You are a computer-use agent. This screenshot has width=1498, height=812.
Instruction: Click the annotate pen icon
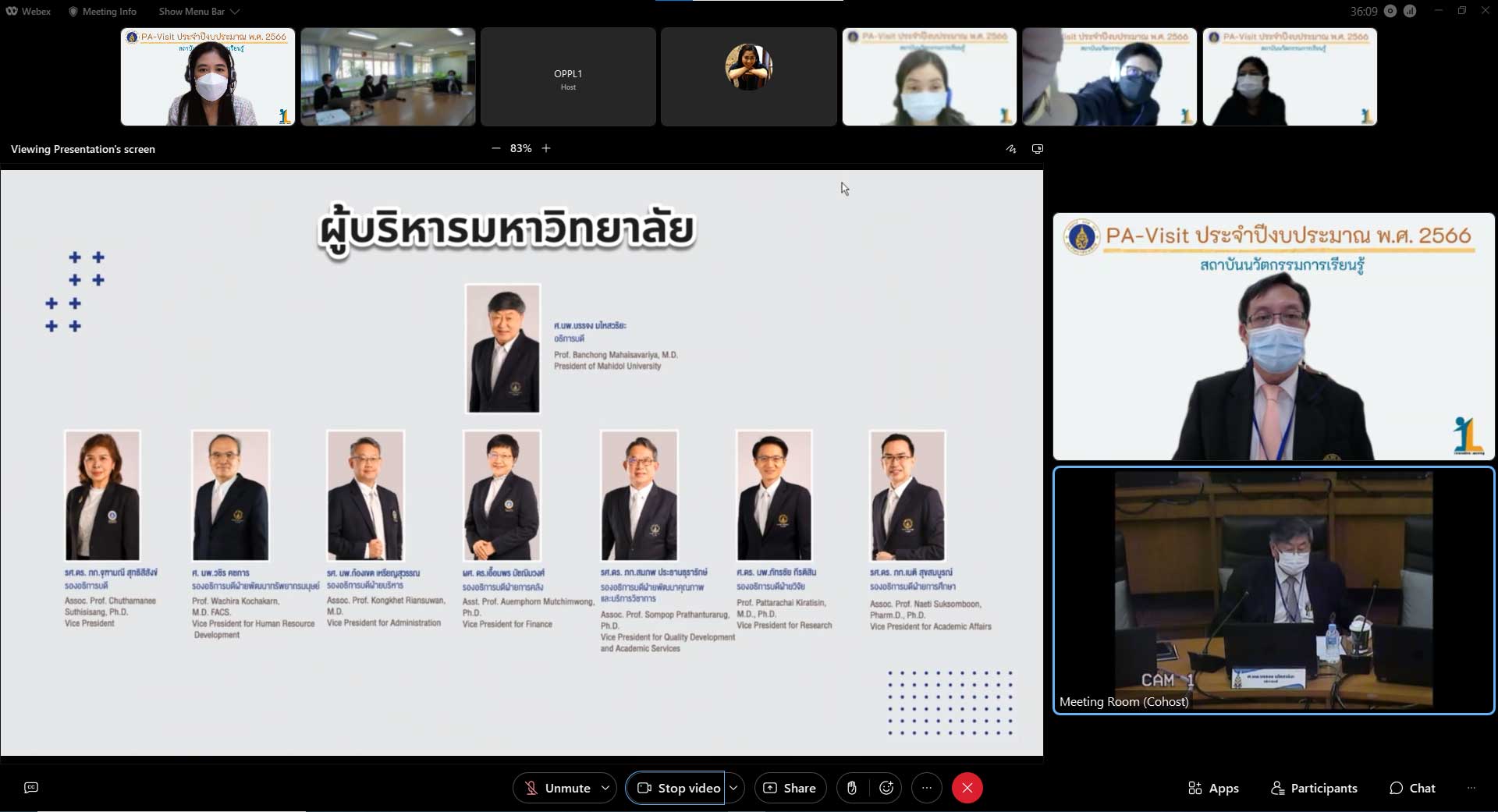coord(1011,149)
